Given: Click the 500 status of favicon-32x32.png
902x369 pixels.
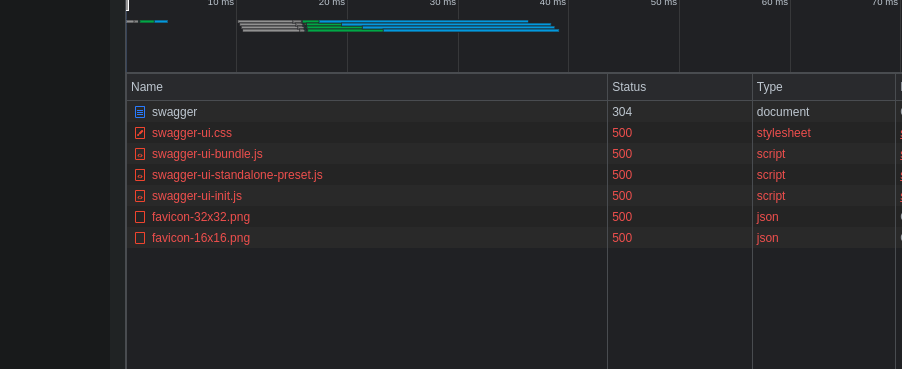Looking at the screenshot, I should (622, 217).
